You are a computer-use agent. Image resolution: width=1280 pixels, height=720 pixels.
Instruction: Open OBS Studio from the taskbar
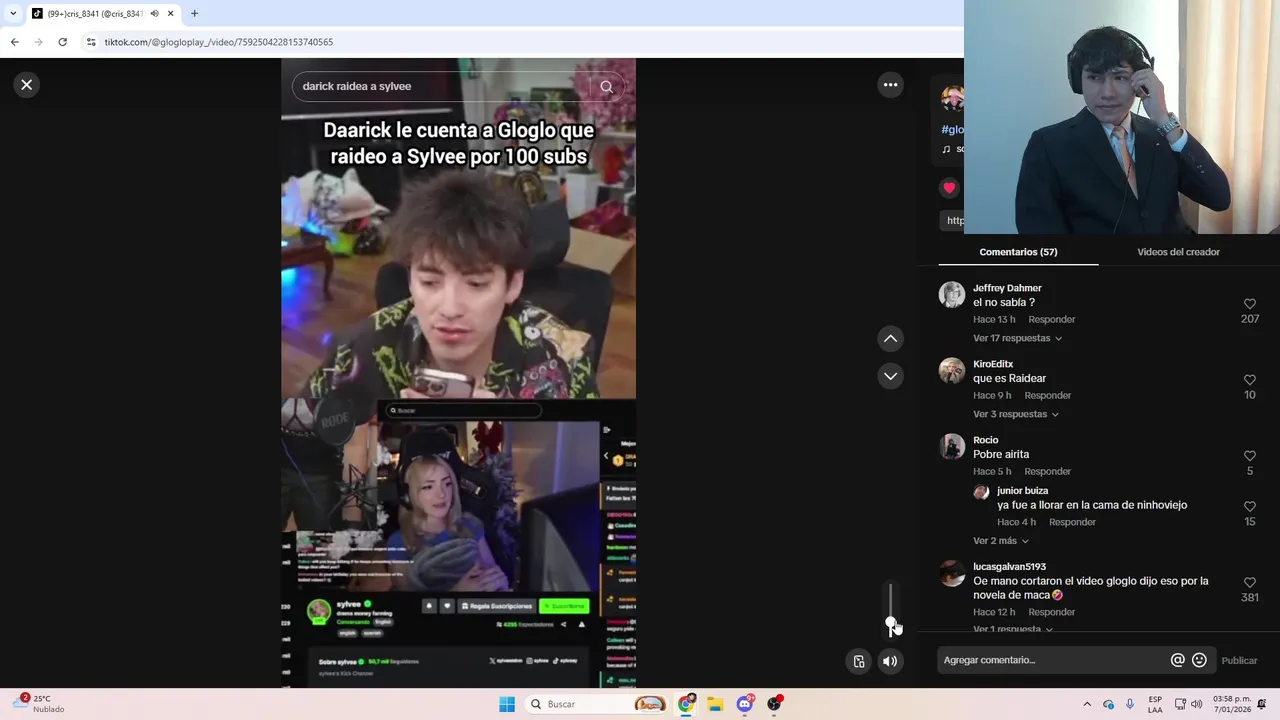(774, 704)
